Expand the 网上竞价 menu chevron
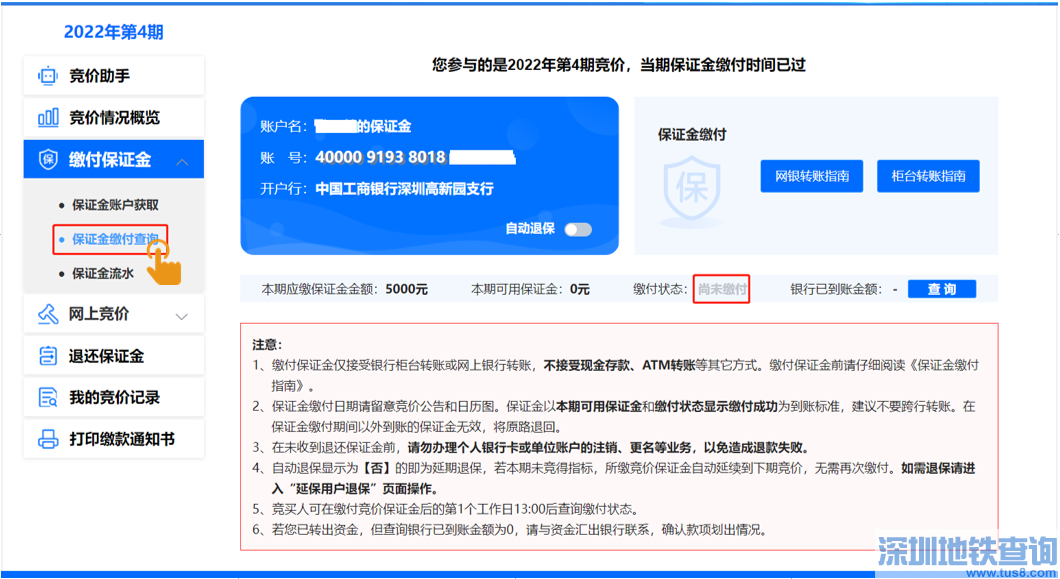The image size is (1060, 579). 181,316
